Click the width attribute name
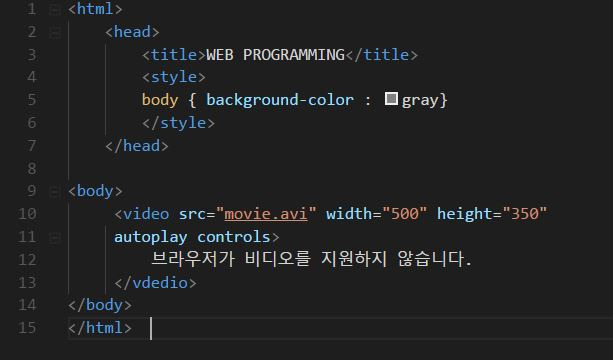 tap(349, 214)
